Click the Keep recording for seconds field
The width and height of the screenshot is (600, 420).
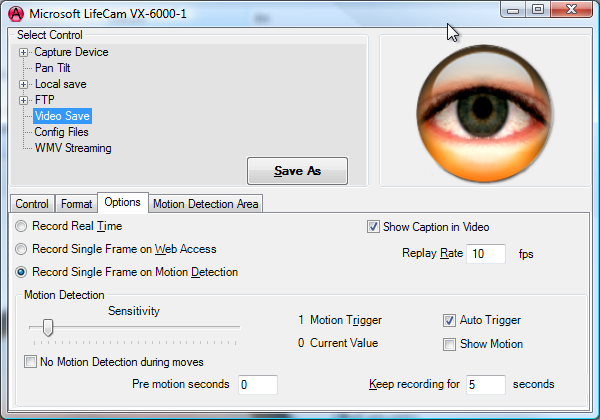tap(485, 384)
